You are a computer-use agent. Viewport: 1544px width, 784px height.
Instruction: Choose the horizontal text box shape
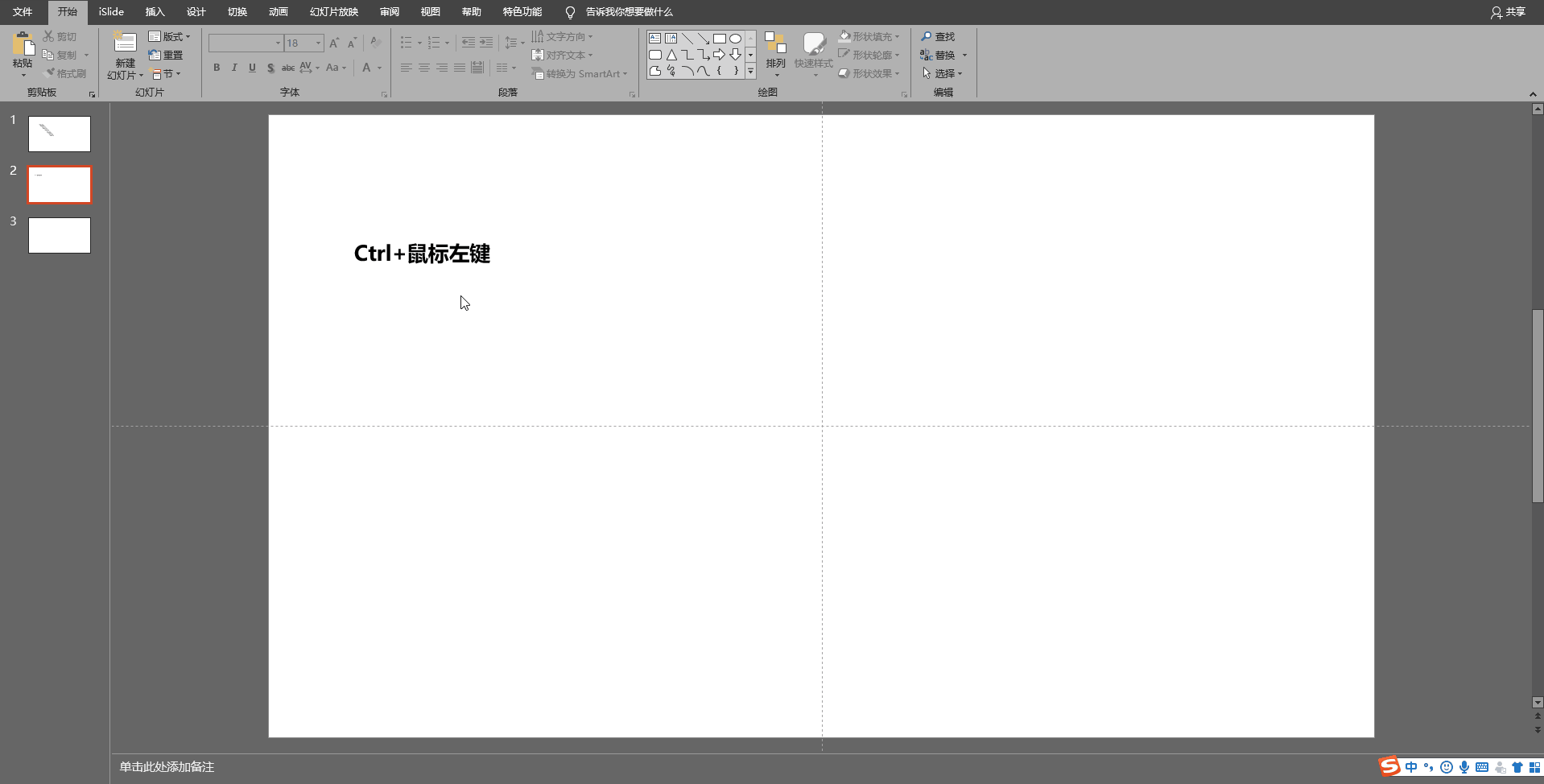pos(655,39)
